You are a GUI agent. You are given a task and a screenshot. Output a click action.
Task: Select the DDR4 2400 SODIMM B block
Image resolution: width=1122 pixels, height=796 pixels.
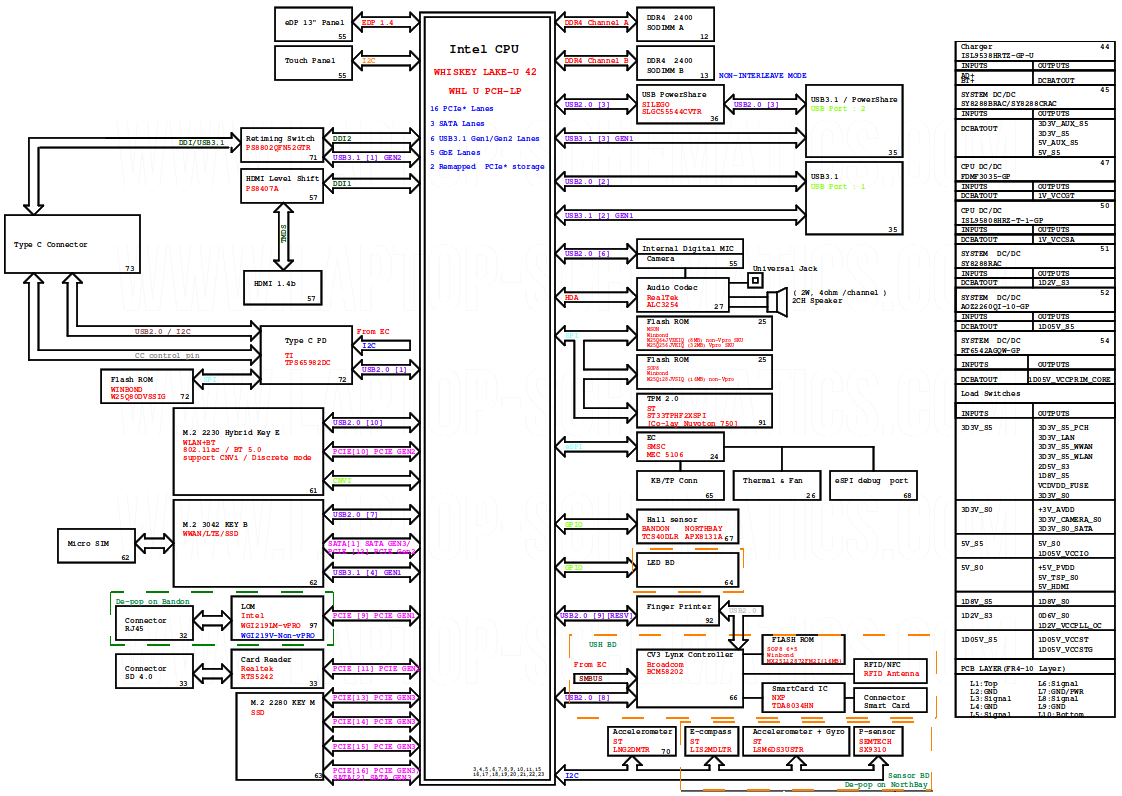(x=675, y=63)
